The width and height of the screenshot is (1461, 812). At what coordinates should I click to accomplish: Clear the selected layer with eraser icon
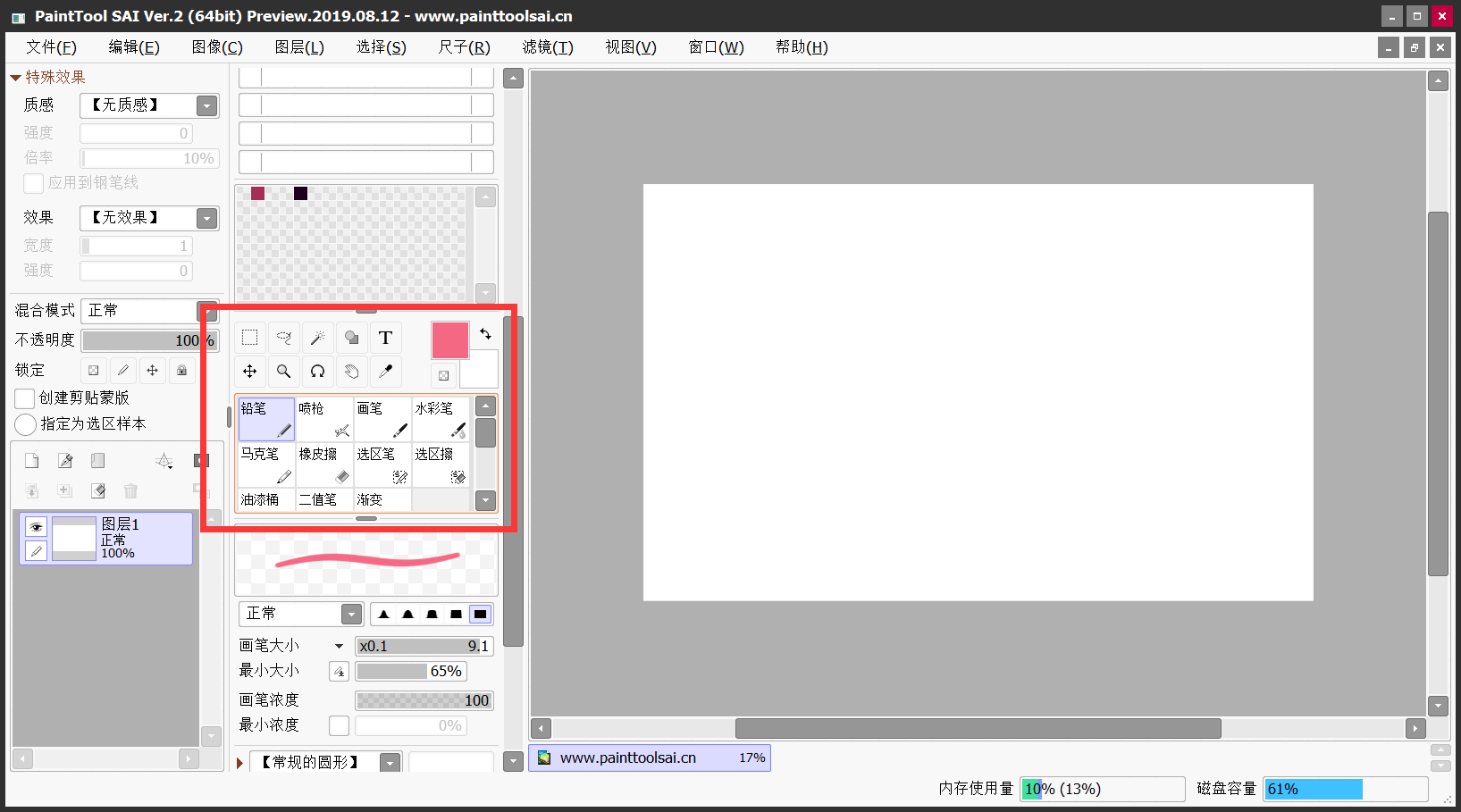click(x=97, y=490)
